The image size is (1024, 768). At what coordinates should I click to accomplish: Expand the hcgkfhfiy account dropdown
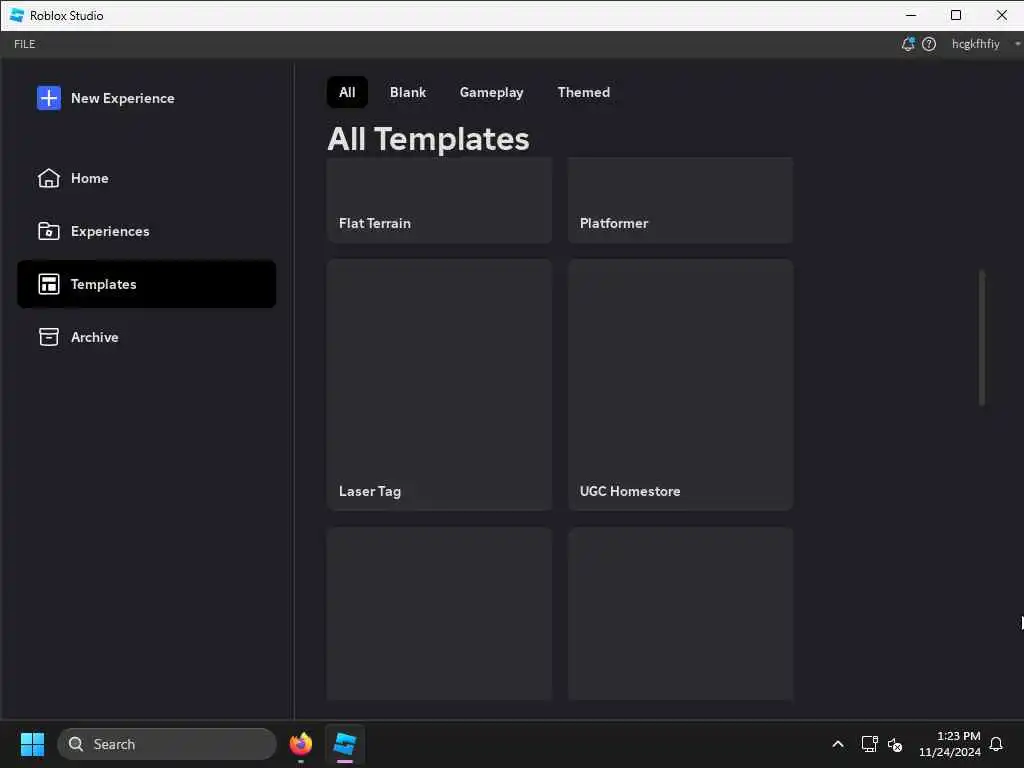(1017, 44)
